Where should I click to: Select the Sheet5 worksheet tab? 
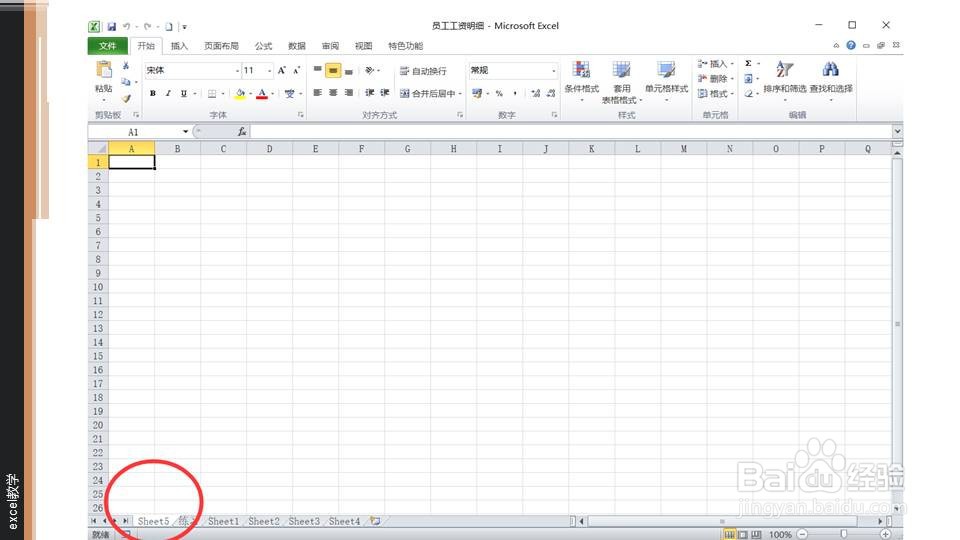click(153, 522)
